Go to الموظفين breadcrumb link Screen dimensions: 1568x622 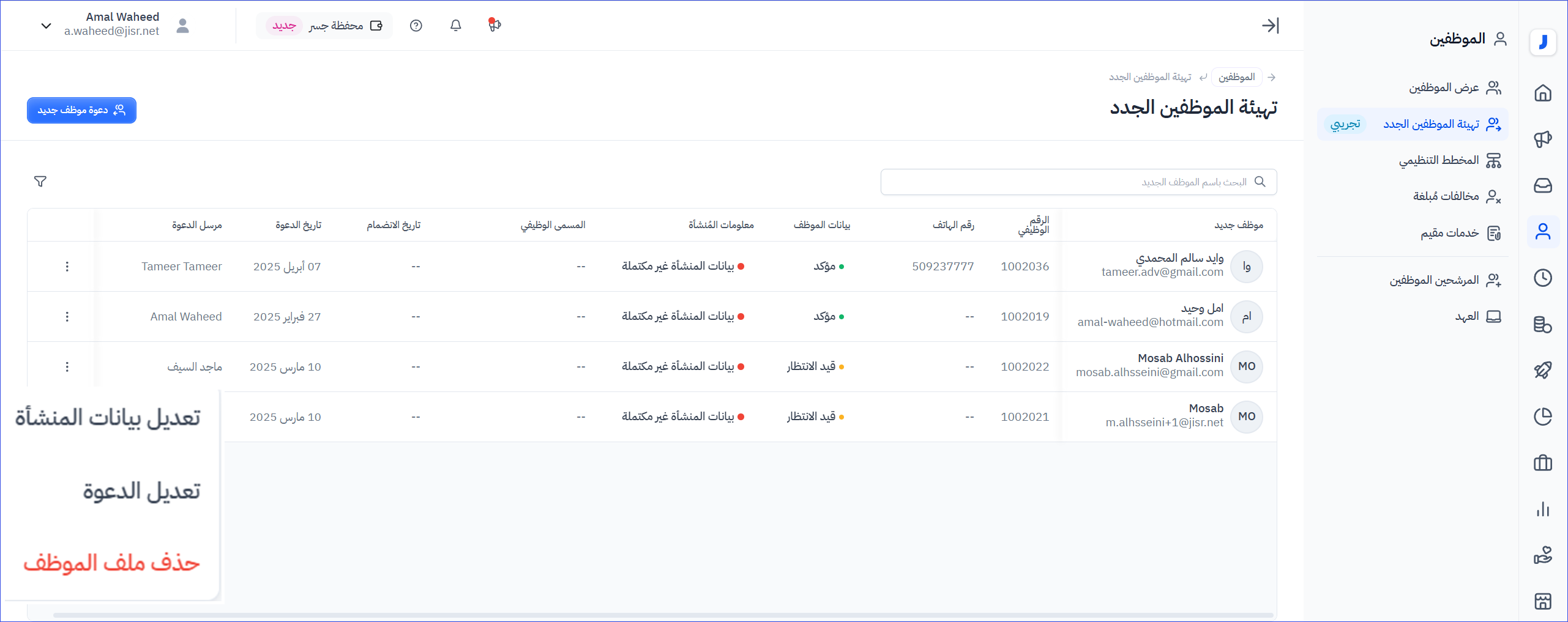1236,77
